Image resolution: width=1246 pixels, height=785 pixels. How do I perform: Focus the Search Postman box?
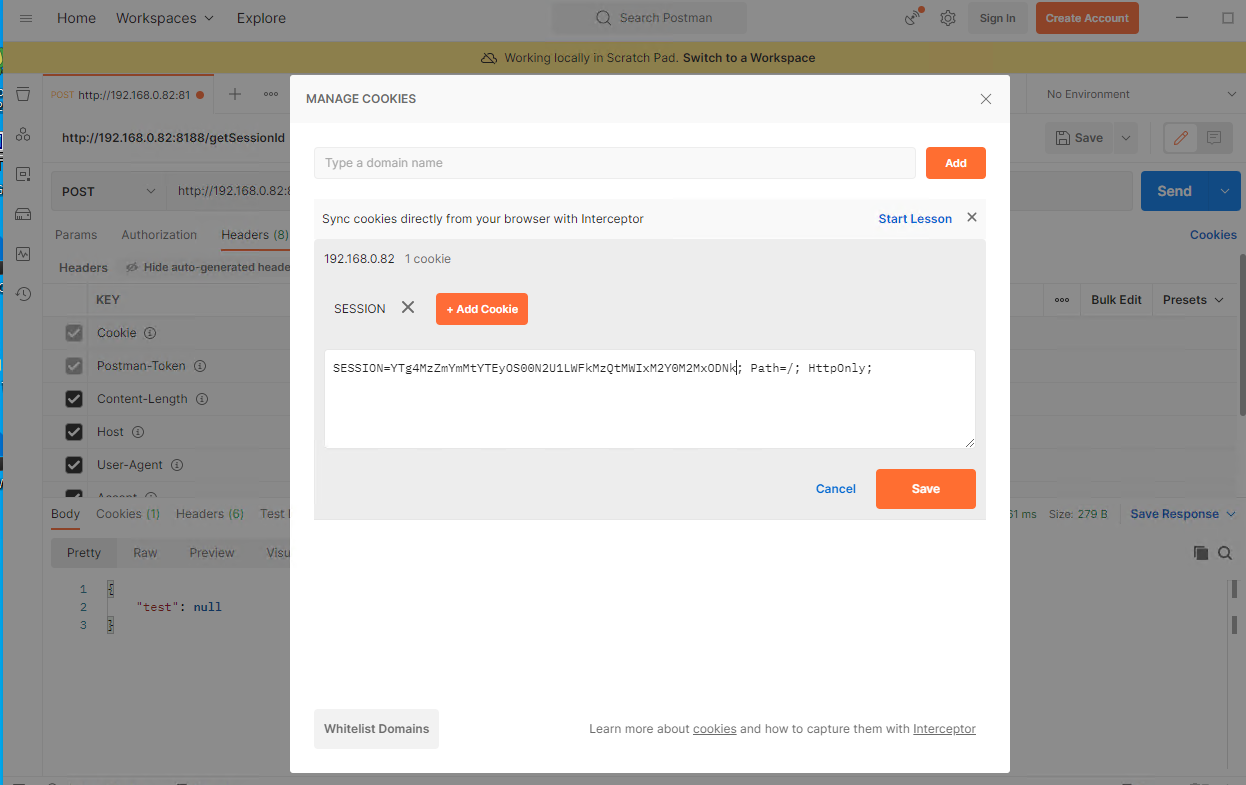point(650,18)
